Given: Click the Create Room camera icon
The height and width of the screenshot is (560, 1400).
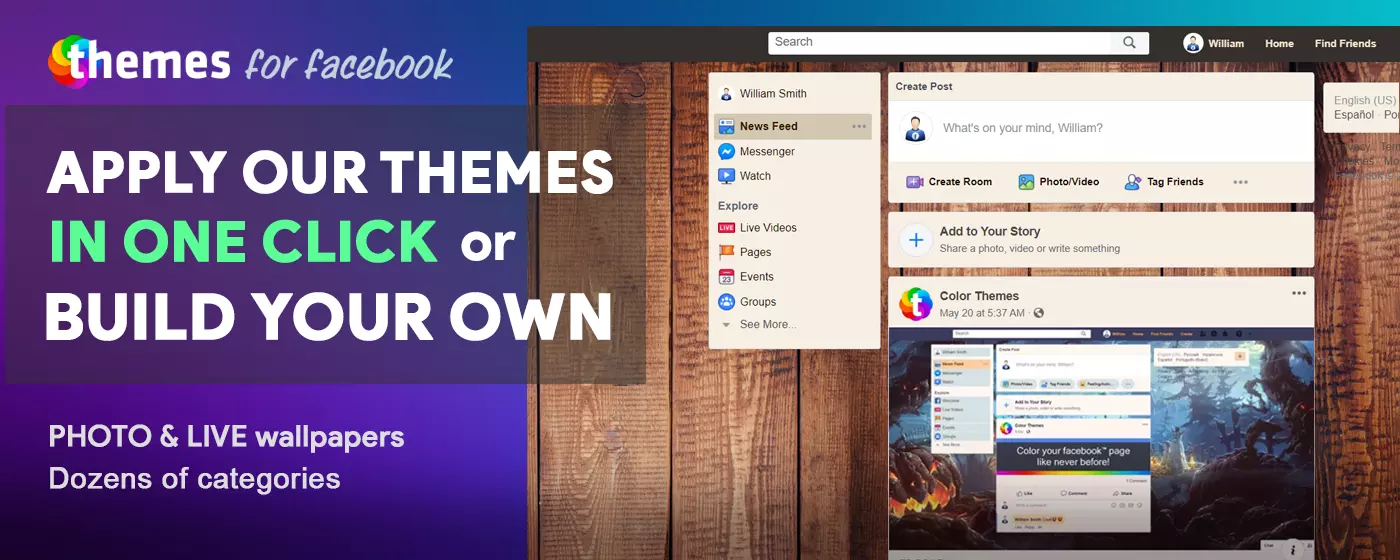Looking at the screenshot, I should click(914, 182).
